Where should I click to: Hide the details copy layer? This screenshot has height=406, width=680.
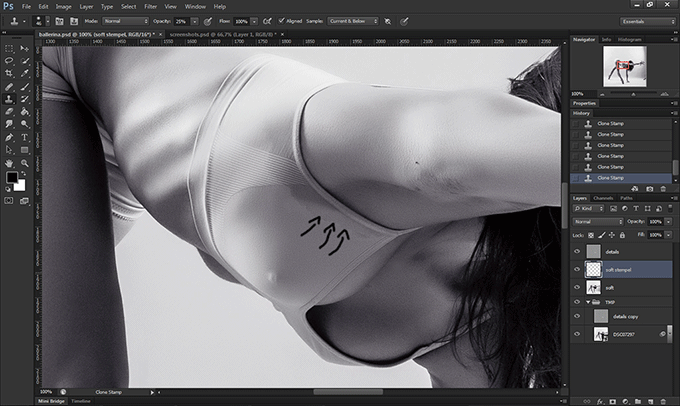[577, 316]
